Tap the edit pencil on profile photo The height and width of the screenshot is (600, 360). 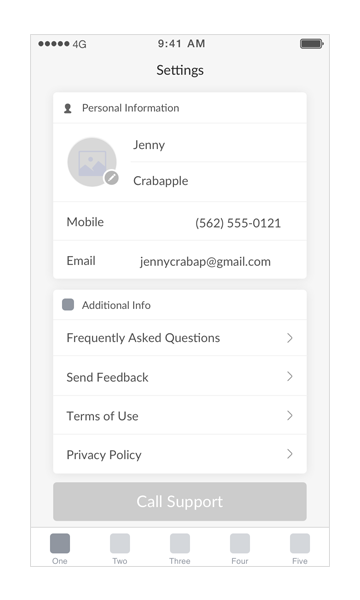click(x=112, y=178)
